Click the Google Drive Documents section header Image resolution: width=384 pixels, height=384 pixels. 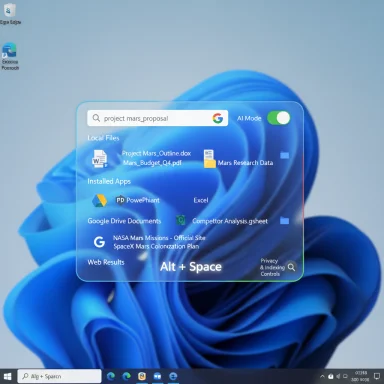(x=124, y=221)
